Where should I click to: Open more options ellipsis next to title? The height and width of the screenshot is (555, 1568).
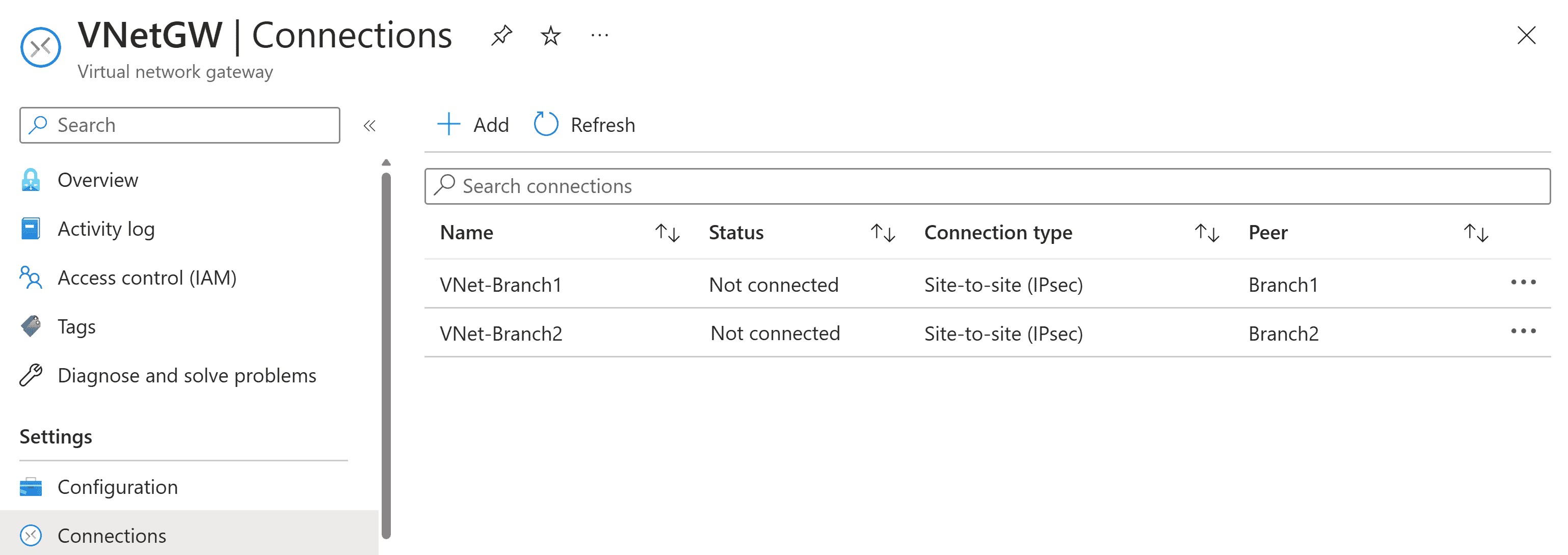pos(600,36)
